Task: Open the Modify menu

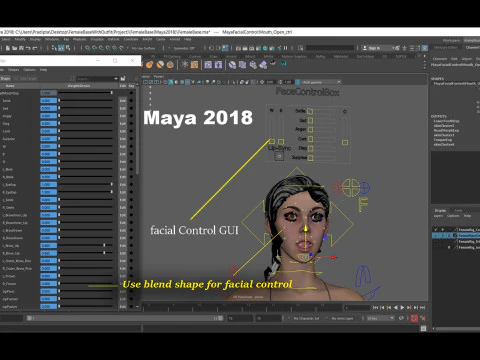Action: pos(20,39)
